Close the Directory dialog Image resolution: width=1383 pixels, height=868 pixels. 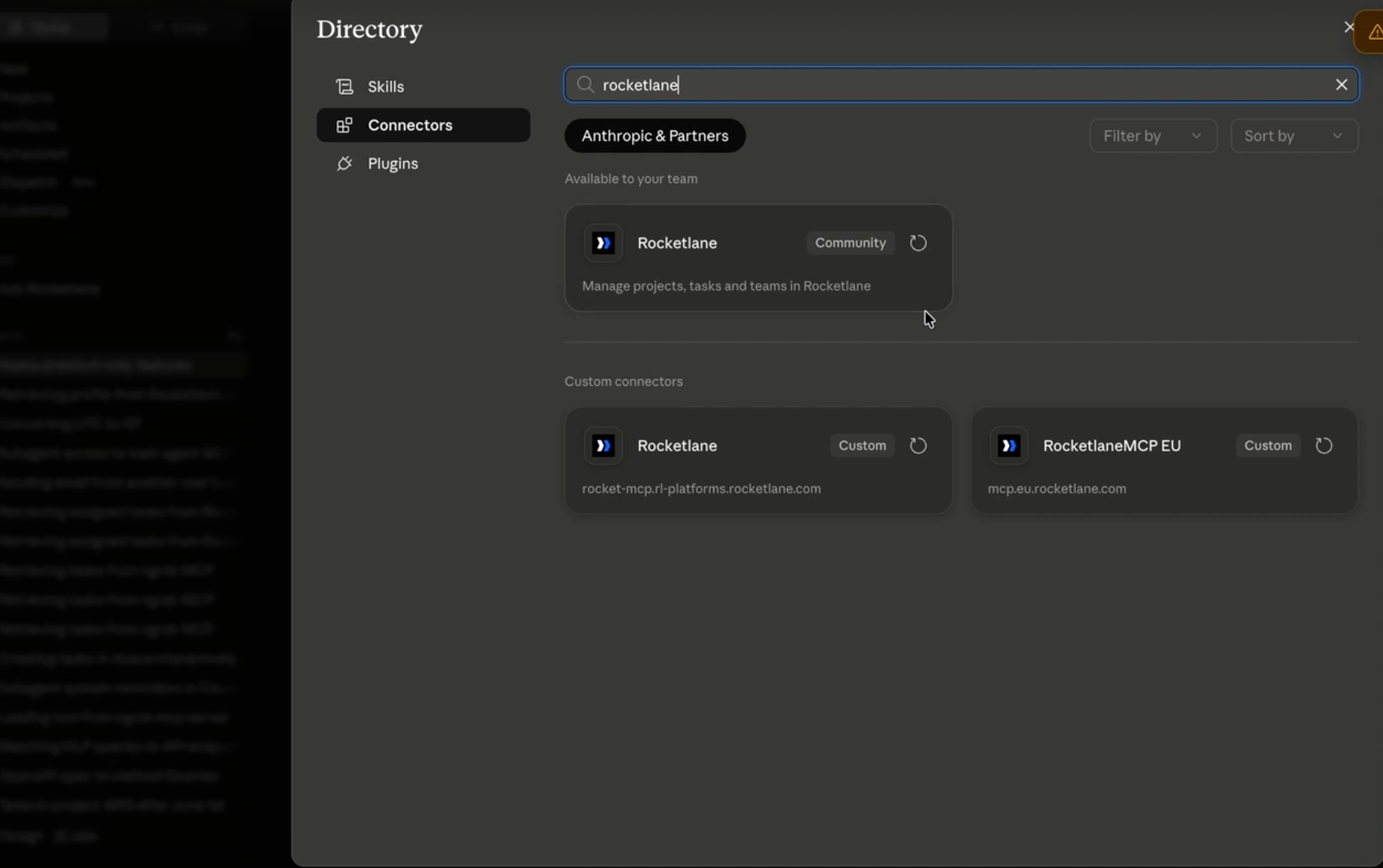pyautogui.click(x=1349, y=27)
